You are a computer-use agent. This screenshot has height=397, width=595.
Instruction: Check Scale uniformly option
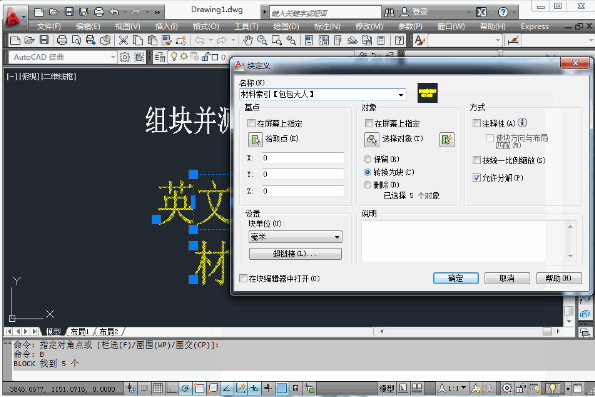click(x=477, y=160)
